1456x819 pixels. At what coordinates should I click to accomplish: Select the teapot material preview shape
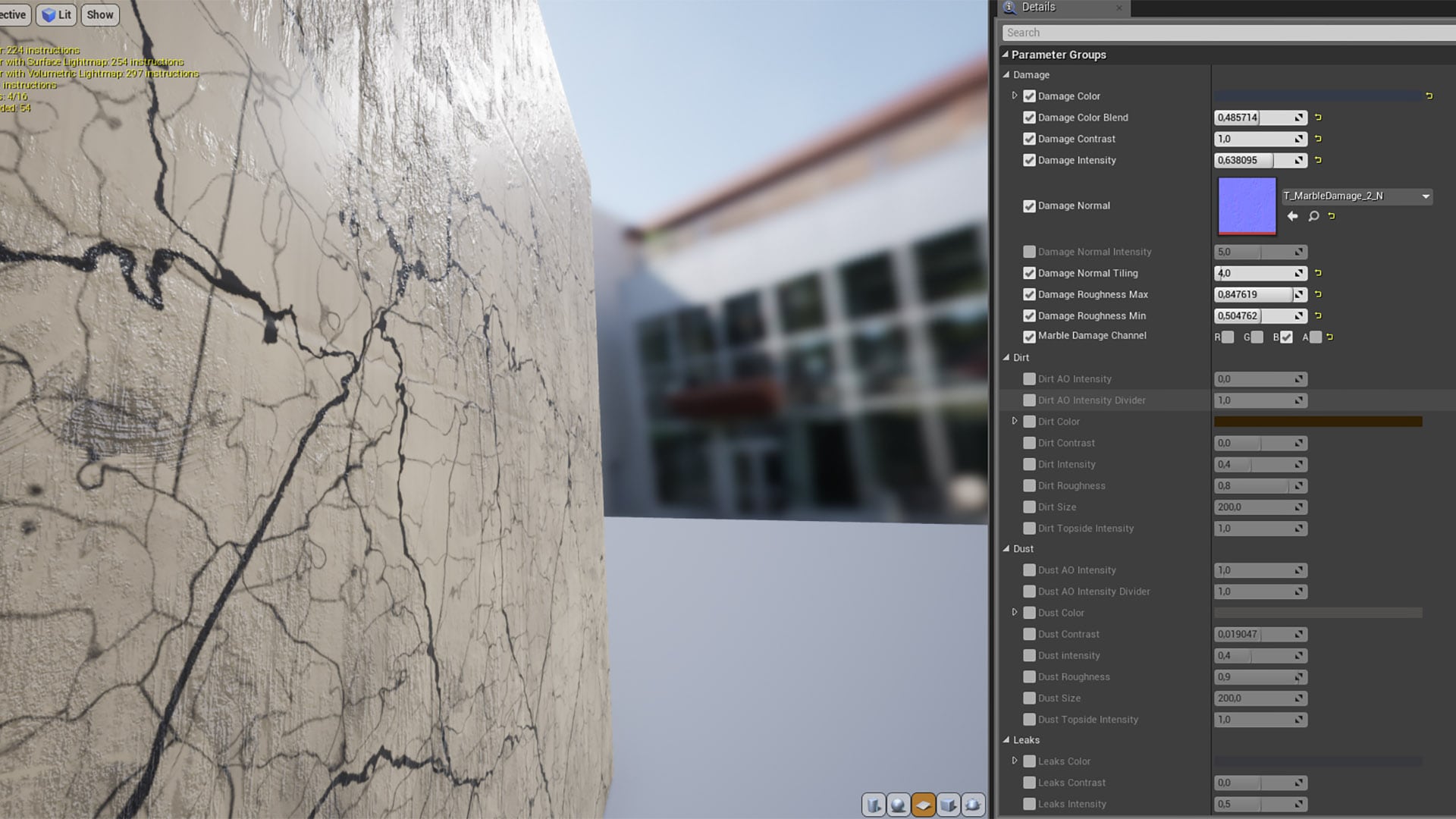(x=974, y=805)
